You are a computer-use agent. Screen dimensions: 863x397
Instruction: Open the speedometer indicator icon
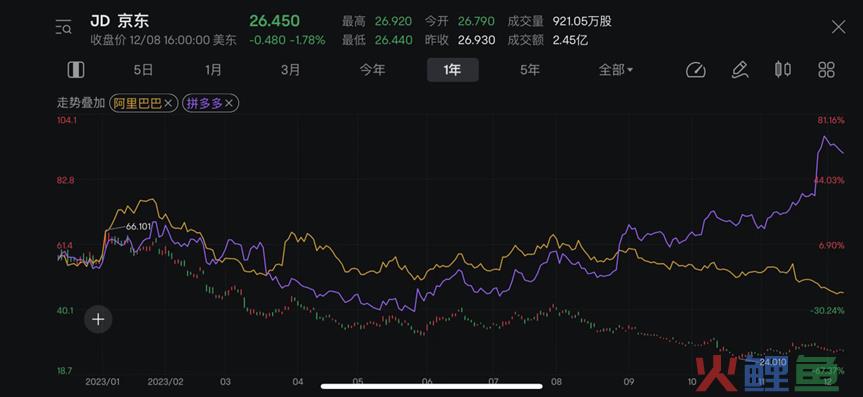pos(696,70)
